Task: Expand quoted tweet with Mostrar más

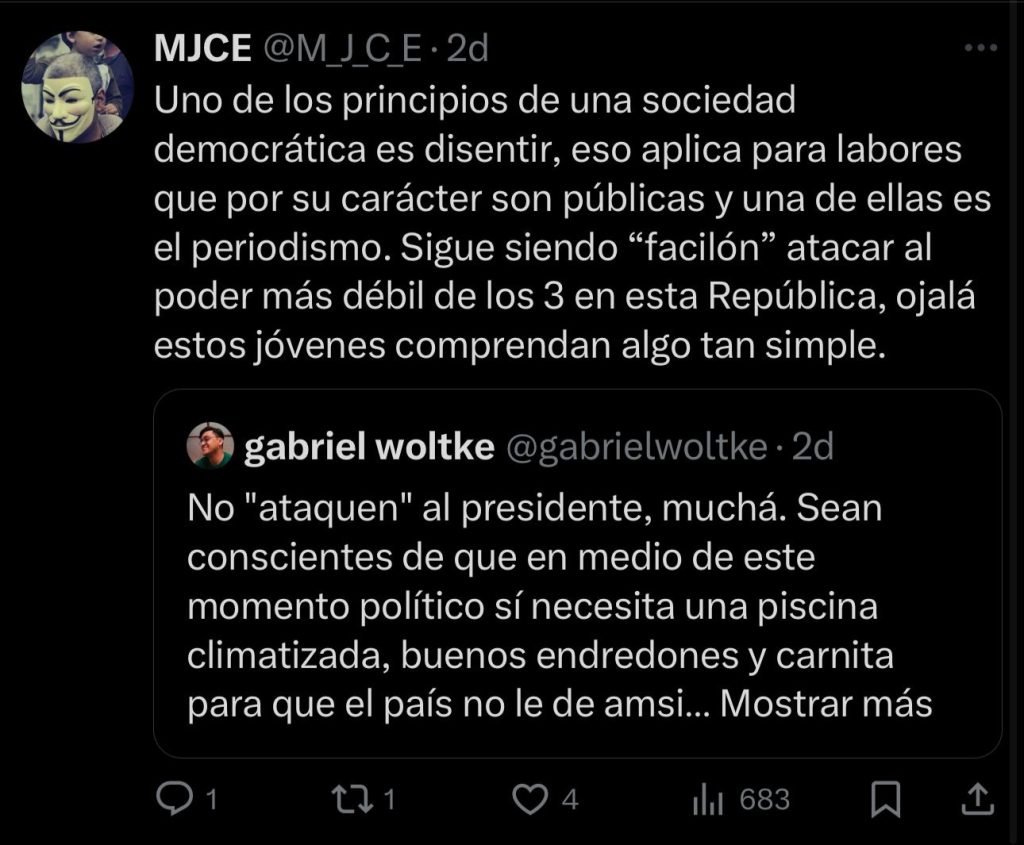Action: click(826, 703)
